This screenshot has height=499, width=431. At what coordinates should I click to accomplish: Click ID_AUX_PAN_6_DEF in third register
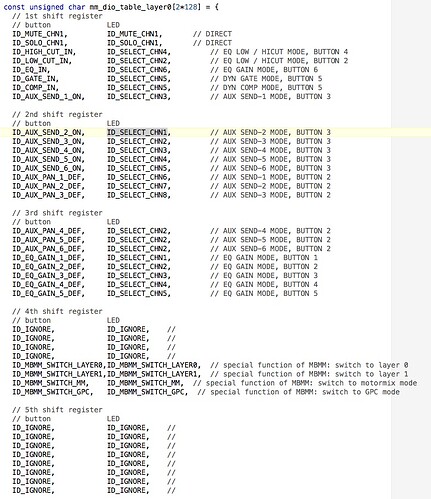coord(48,249)
